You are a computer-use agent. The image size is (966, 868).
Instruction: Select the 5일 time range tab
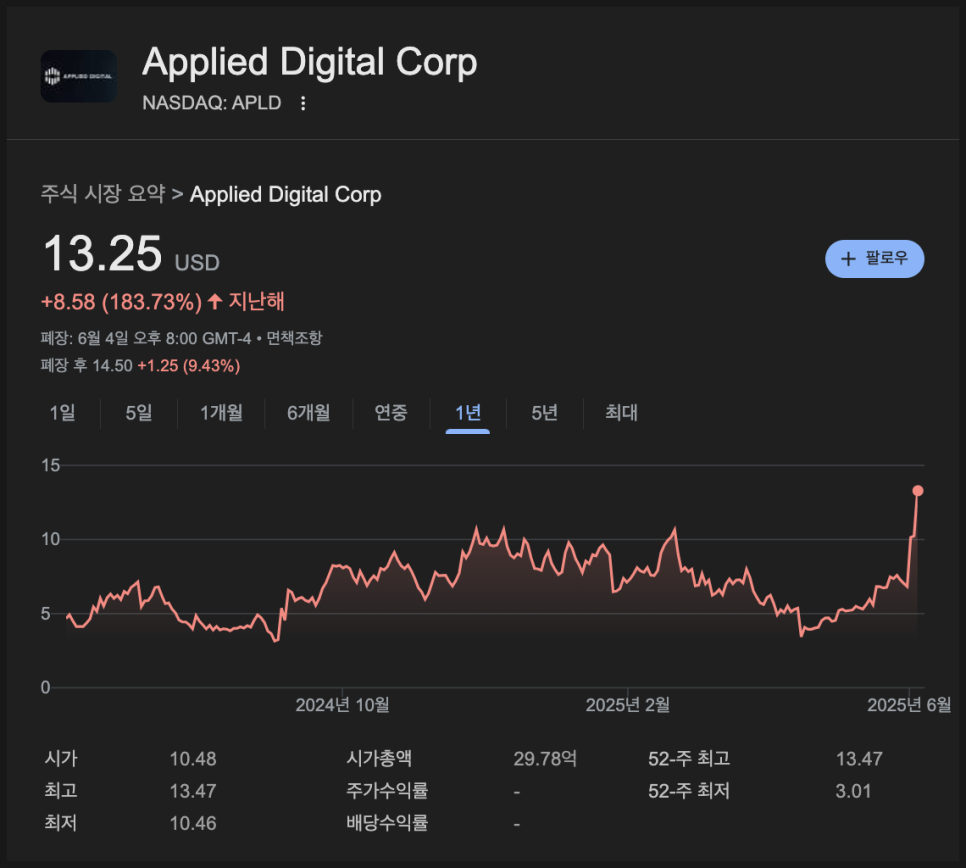(139, 412)
